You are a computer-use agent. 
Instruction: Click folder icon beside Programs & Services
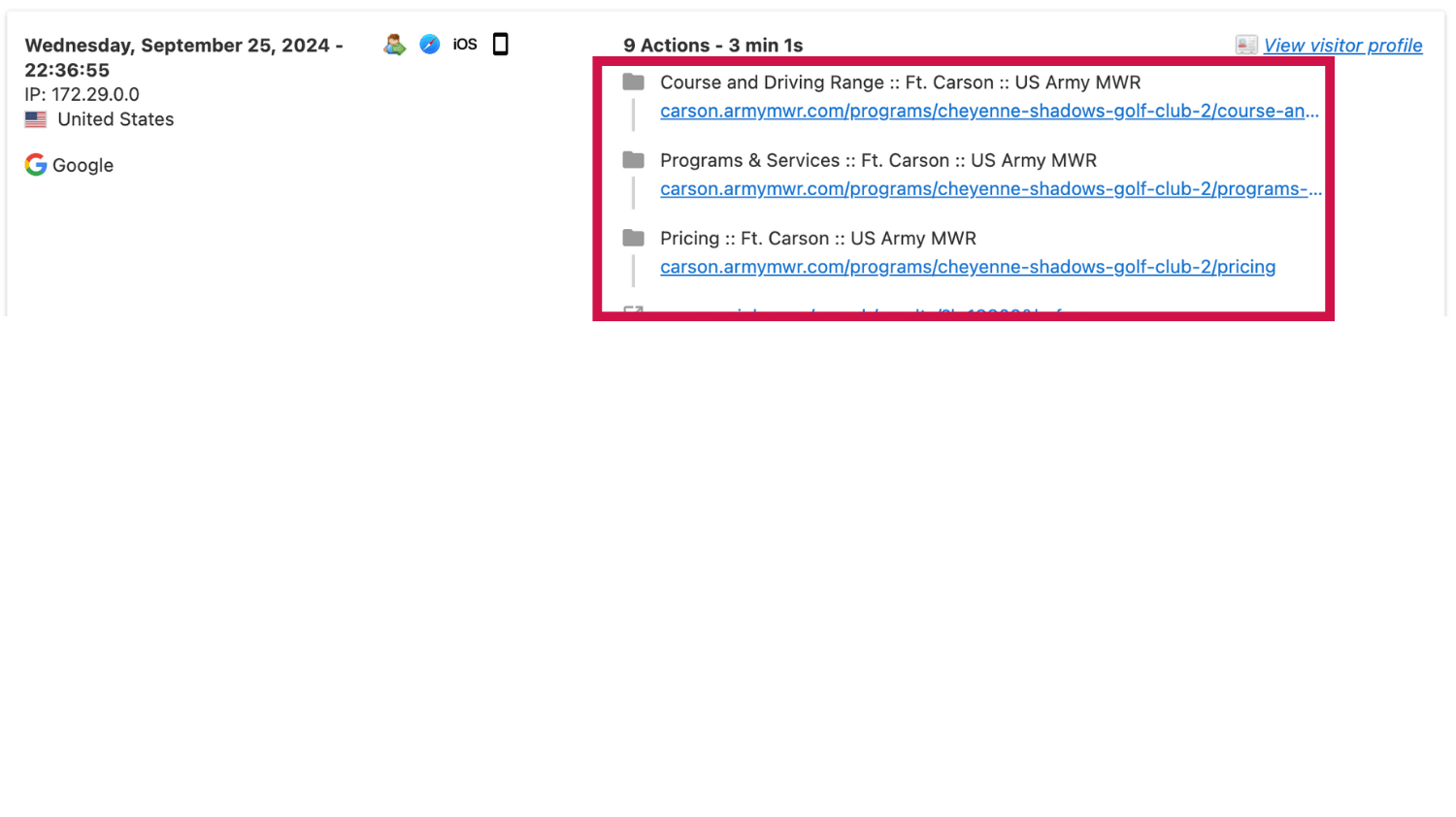pyautogui.click(x=634, y=160)
